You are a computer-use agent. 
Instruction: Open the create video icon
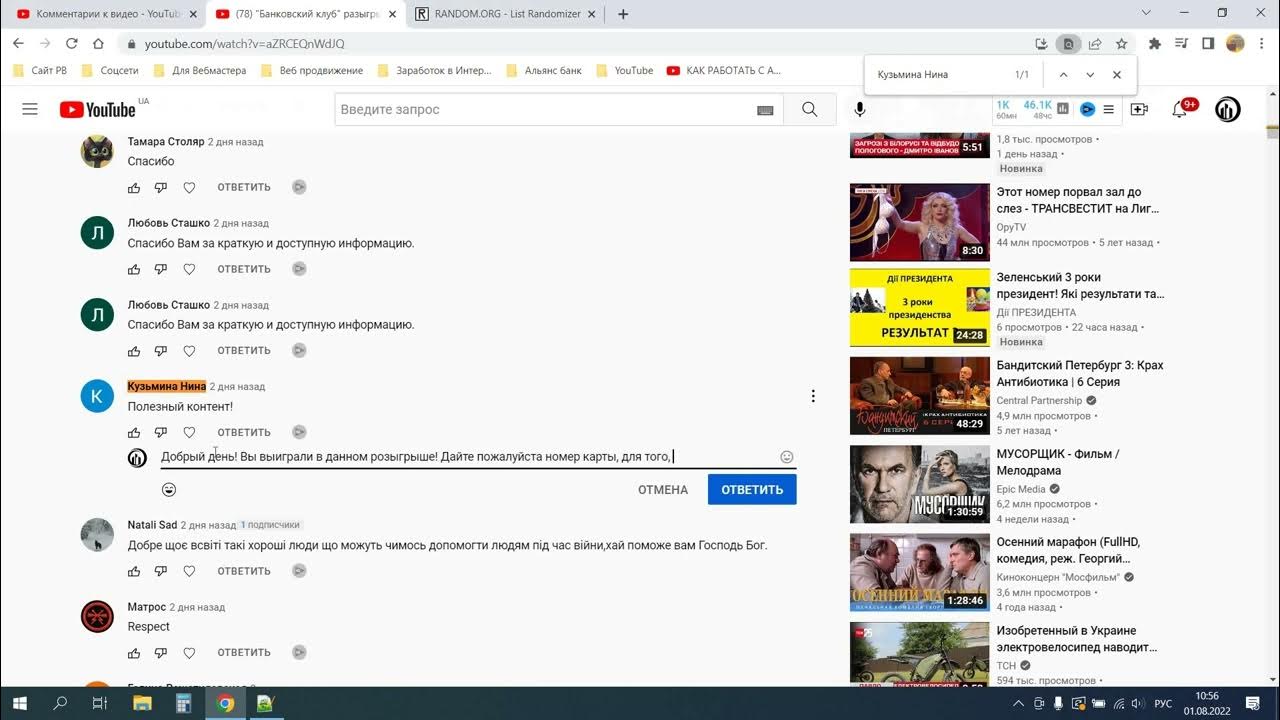coord(1139,109)
